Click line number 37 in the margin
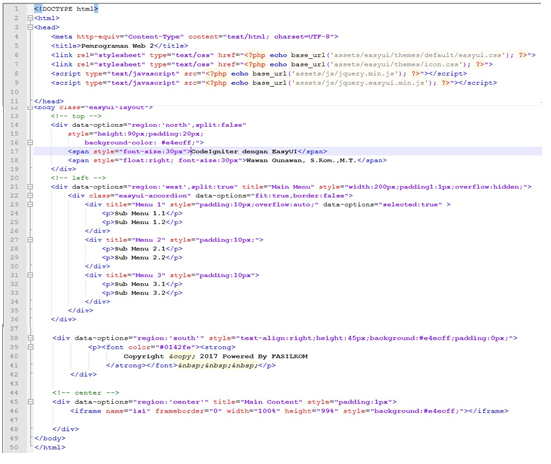The width and height of the screenshot is (551, 464). point(14,328)
